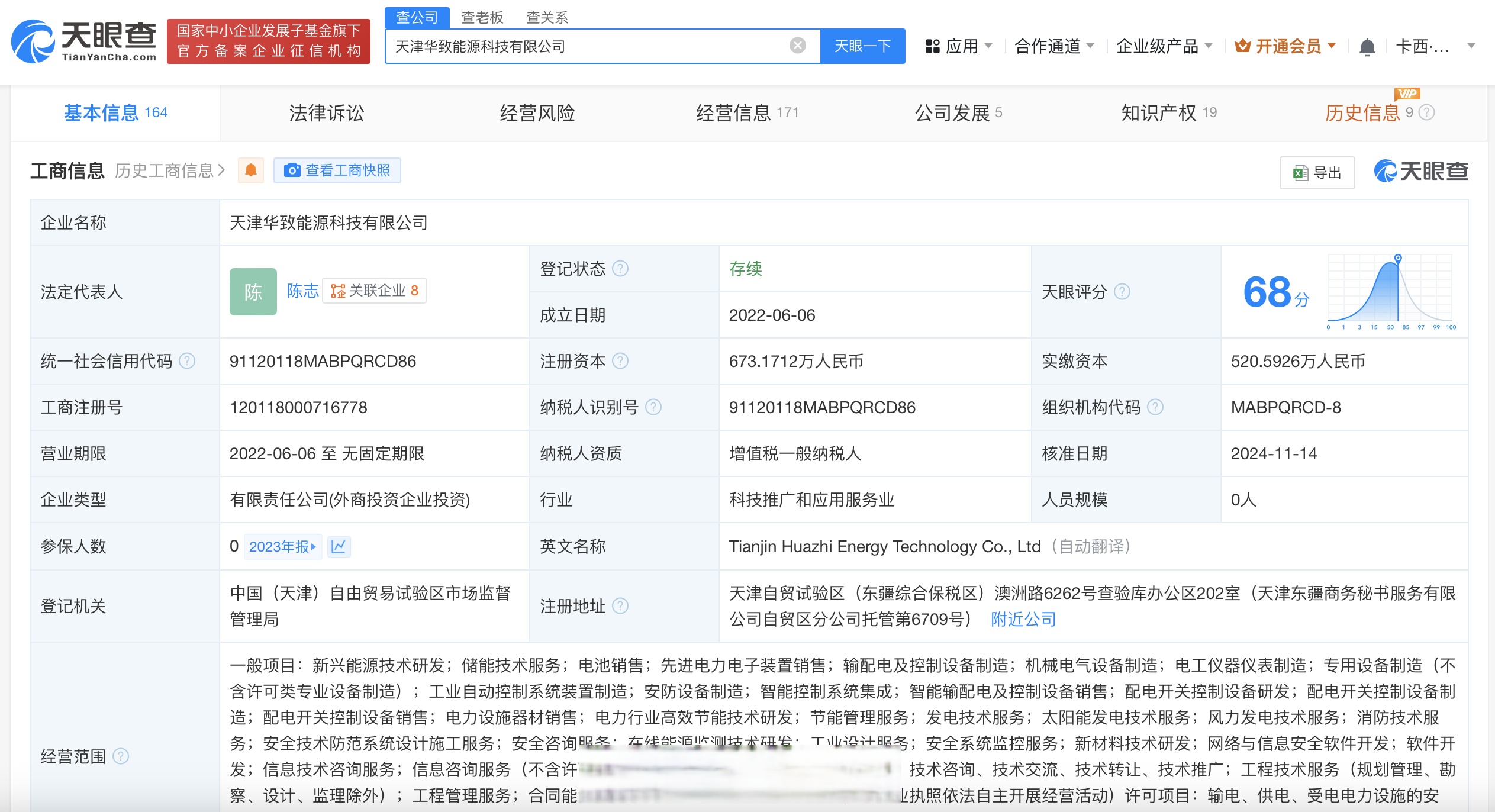Image resolution: width=1495 pixels, height=812 pixels.
Task: Click the help question mark beside 登记状态
Action: (620, 268)
